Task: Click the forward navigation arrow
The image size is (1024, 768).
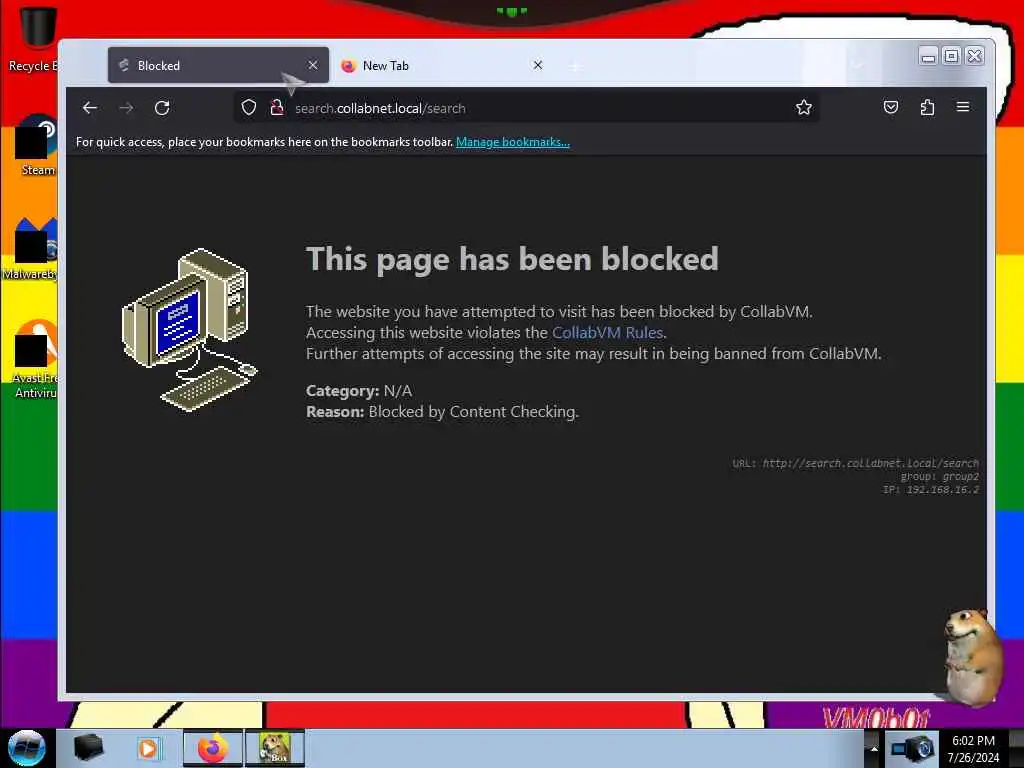Action: point(126,108)
